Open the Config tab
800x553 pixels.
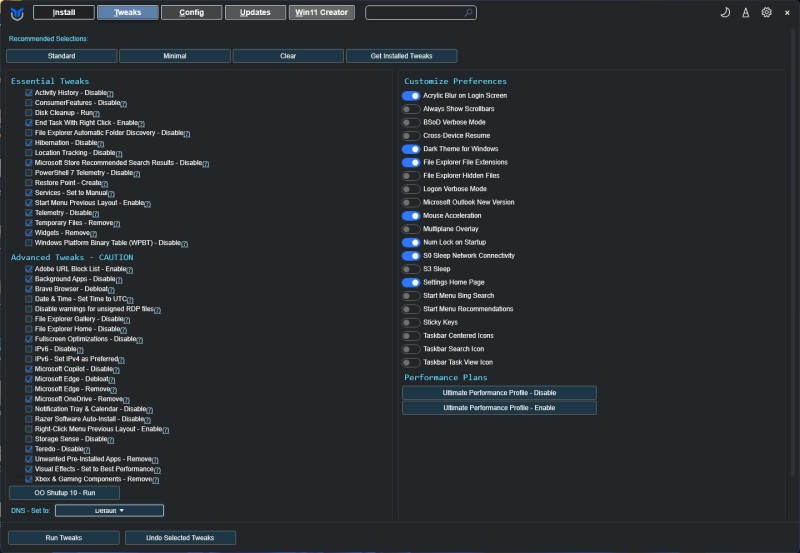coord(191,12)
